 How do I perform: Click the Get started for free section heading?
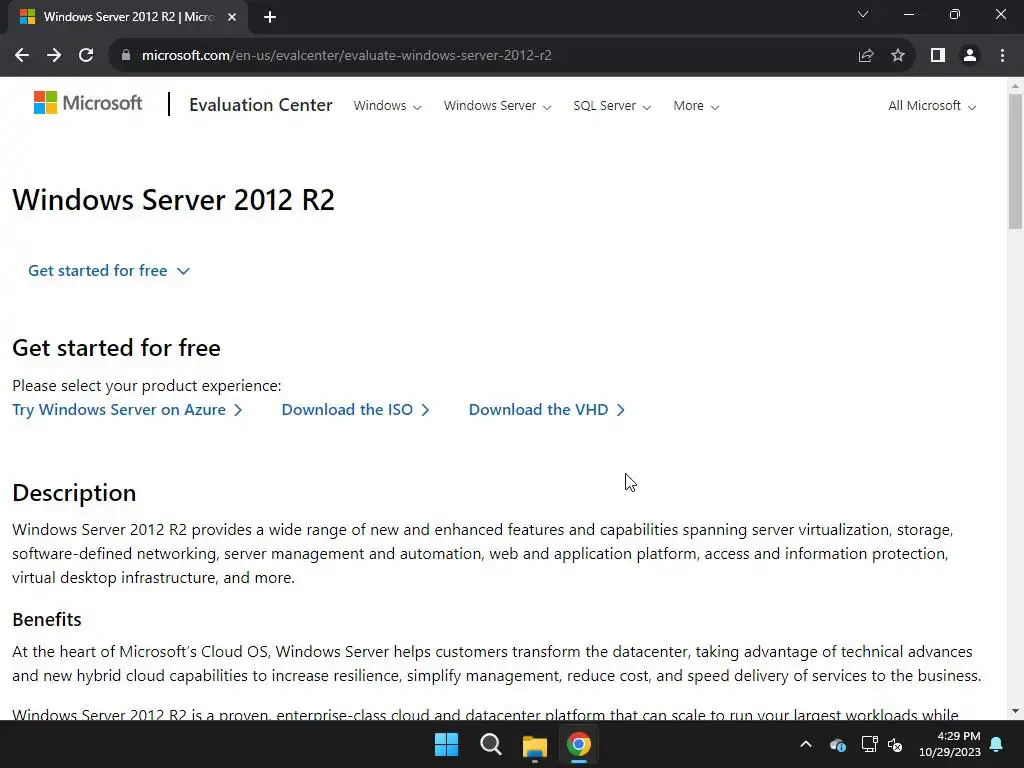click(x=116, y=348)
